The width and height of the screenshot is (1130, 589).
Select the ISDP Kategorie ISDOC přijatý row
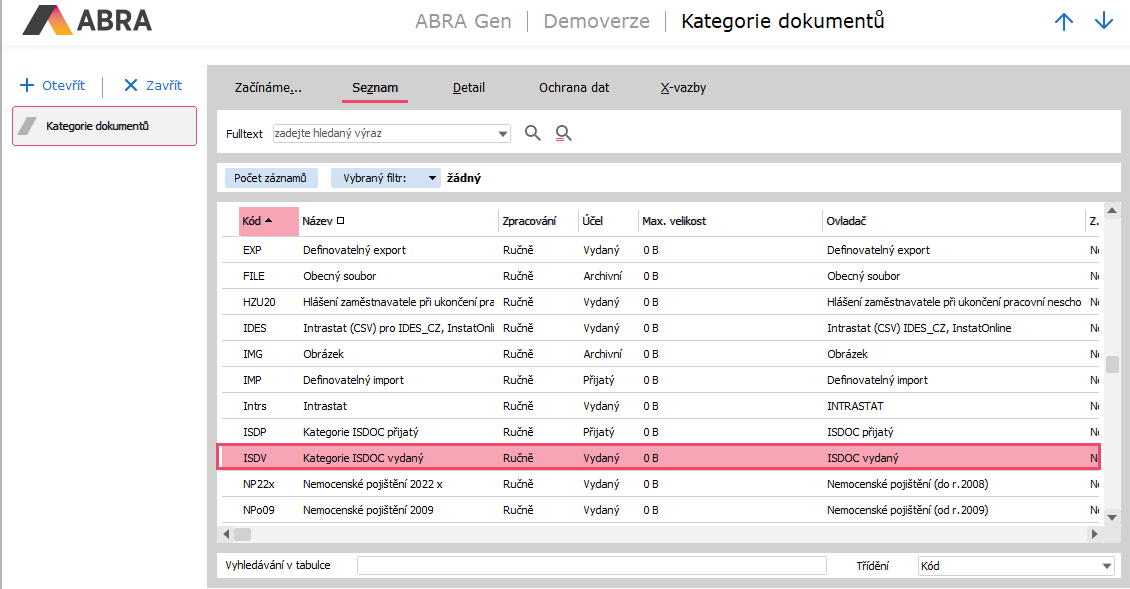[x=659, y=432]
